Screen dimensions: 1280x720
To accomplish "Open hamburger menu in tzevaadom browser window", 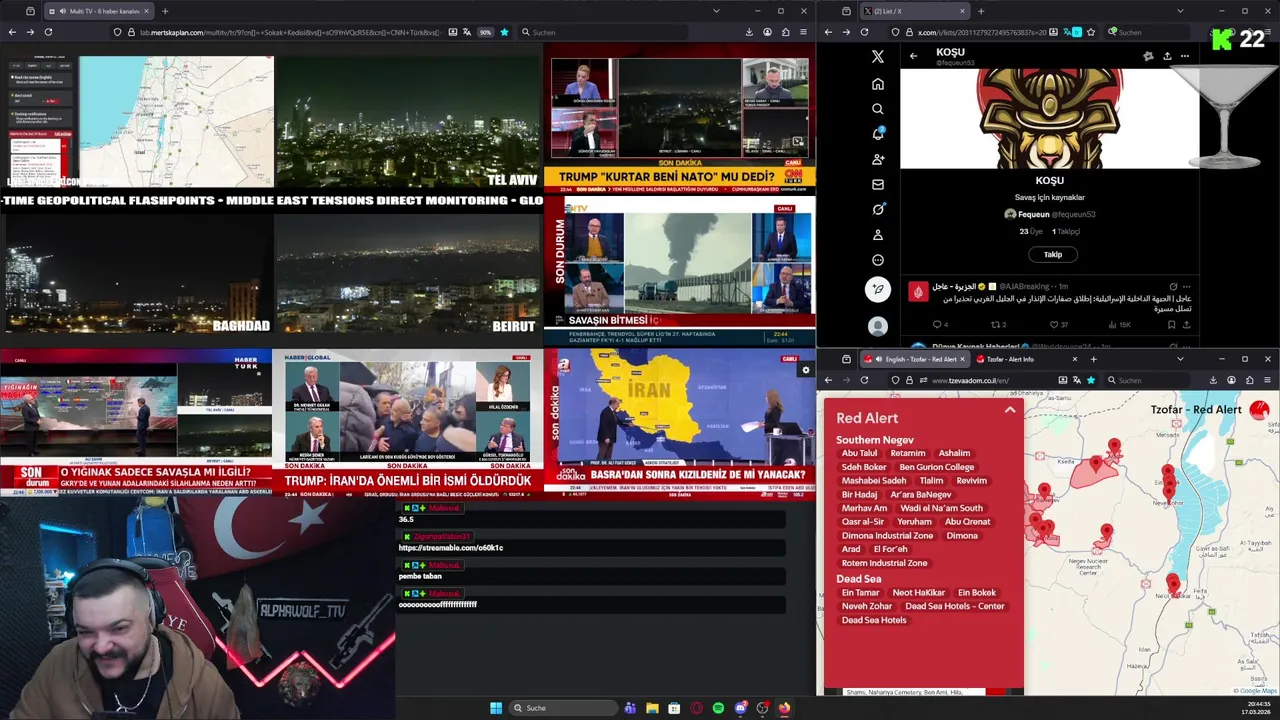I will coord(1267,380).
